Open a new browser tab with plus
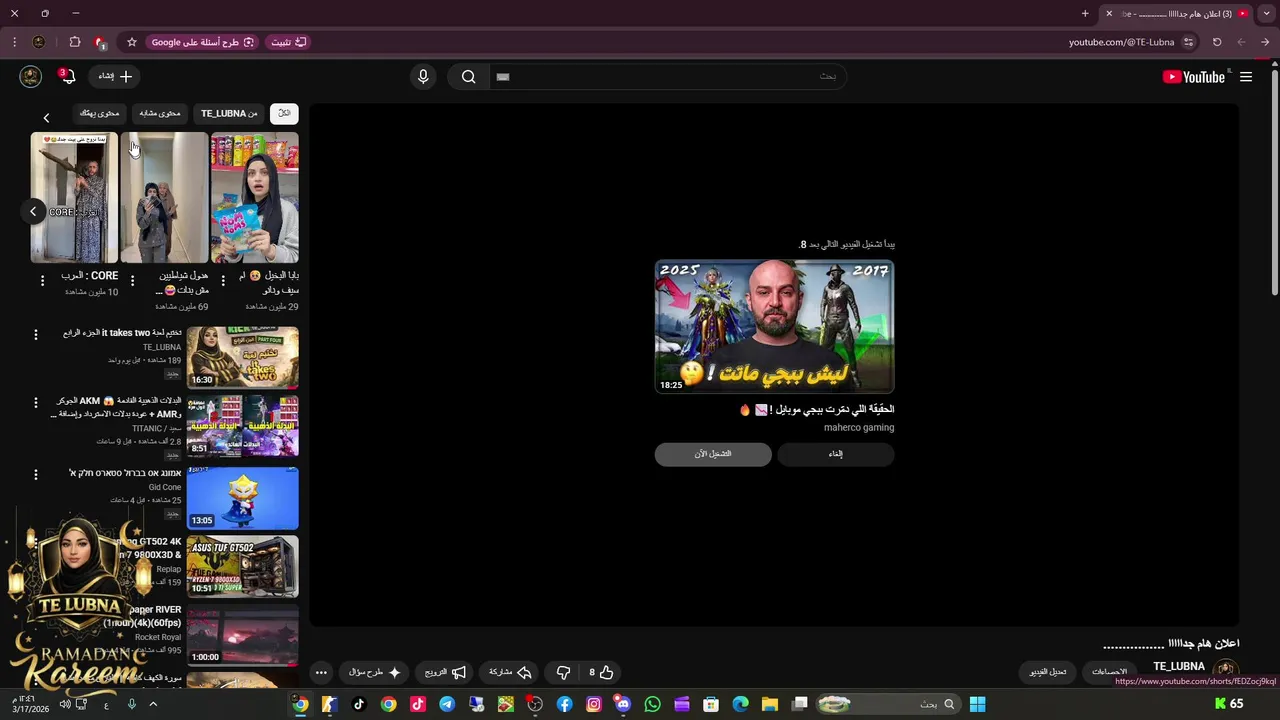 click(1085, 13)
